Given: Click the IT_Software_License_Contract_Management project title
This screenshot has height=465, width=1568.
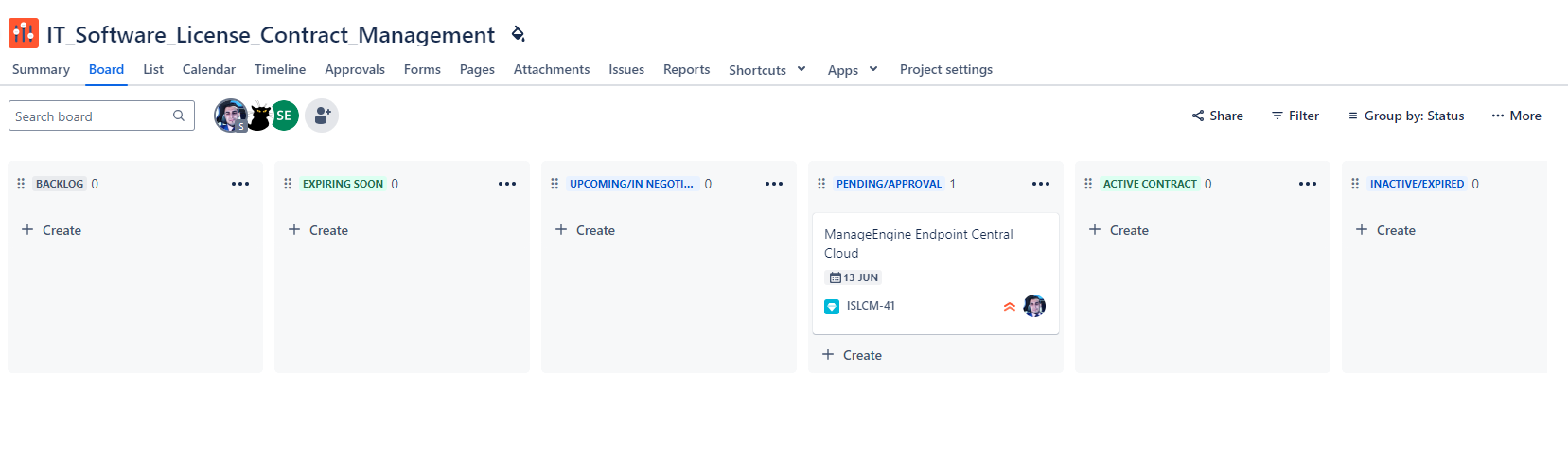Looking at the screenshot, I should coord(271,35).
